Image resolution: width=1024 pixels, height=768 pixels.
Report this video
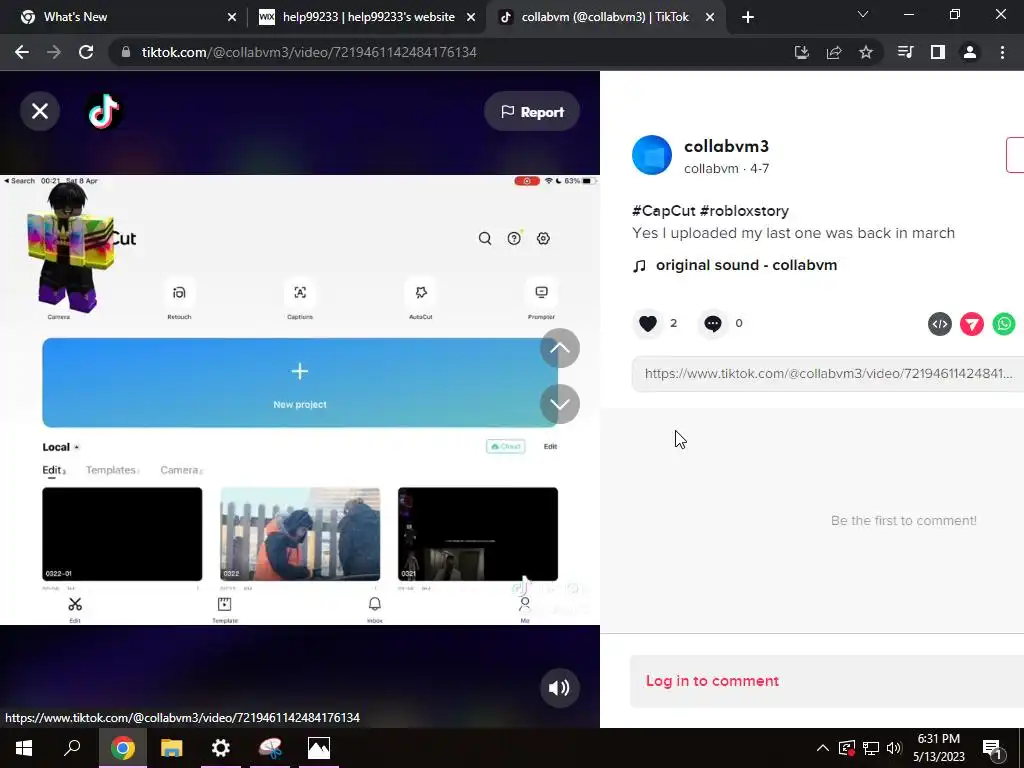[x=532, y=112]
